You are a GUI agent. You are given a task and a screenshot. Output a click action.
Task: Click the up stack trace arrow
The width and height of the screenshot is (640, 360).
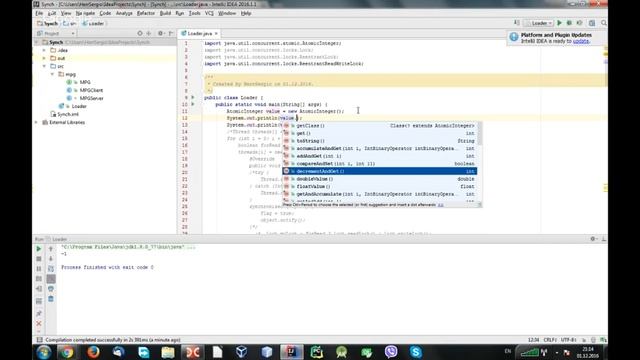[x=51, y=249]
